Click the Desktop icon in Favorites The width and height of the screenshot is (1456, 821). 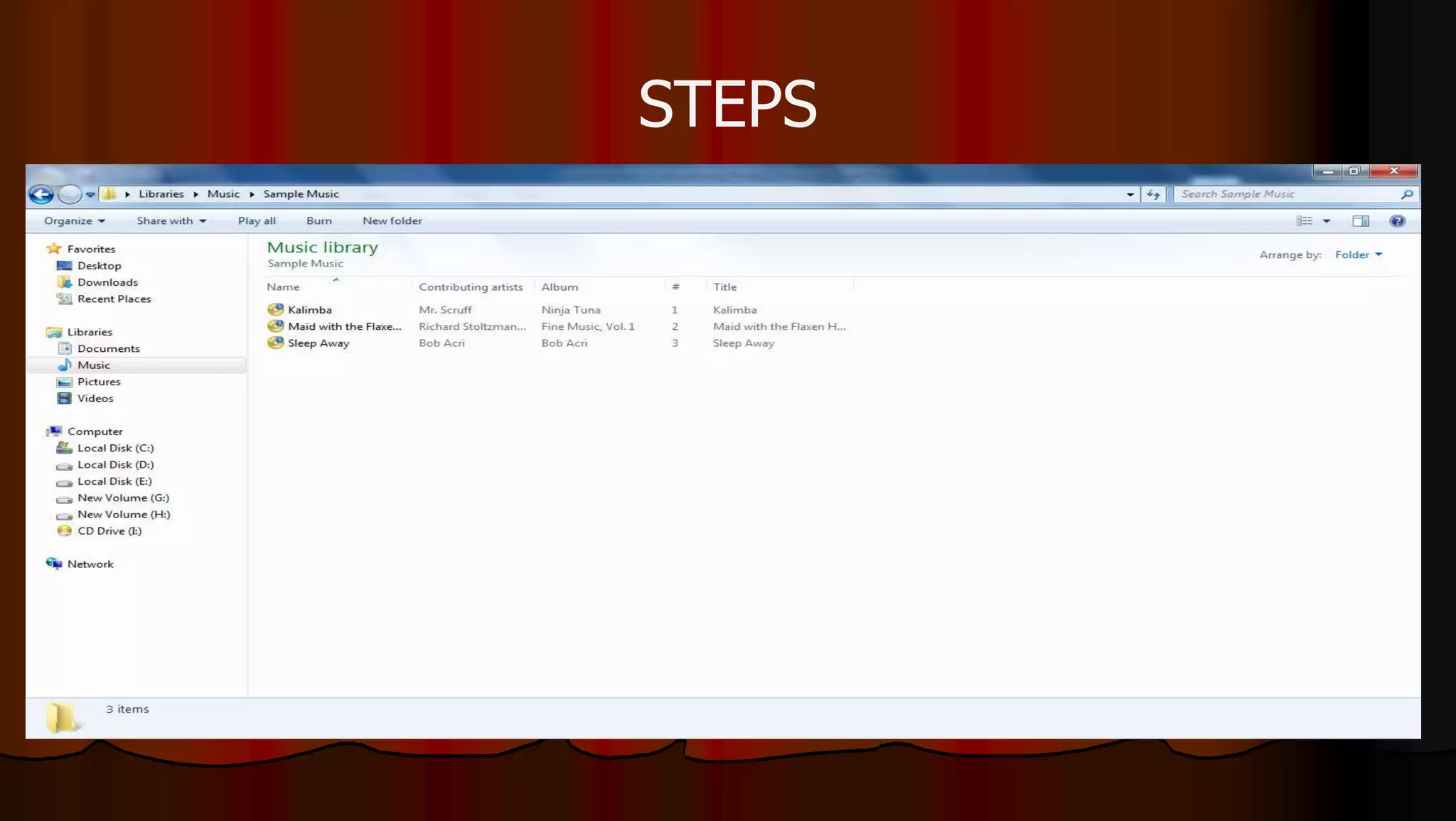click(x=65, y=266)
